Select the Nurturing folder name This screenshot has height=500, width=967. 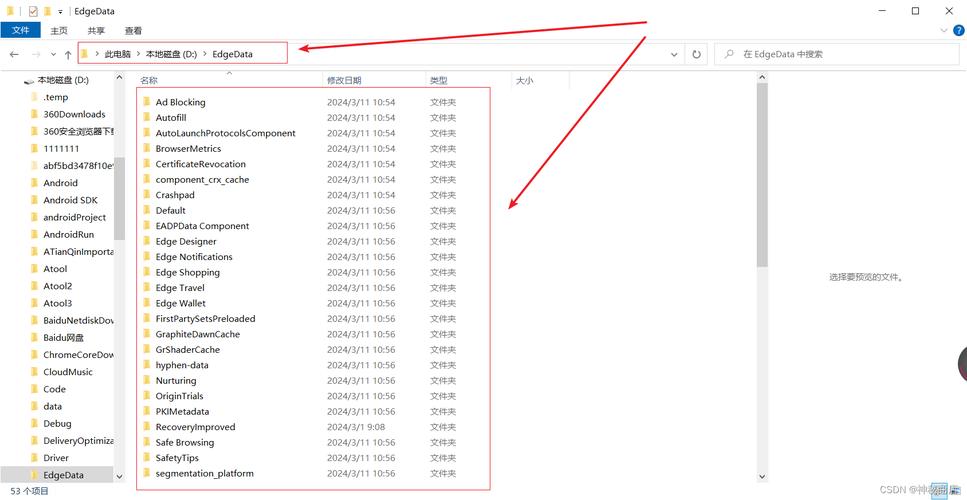pos(176,380)
